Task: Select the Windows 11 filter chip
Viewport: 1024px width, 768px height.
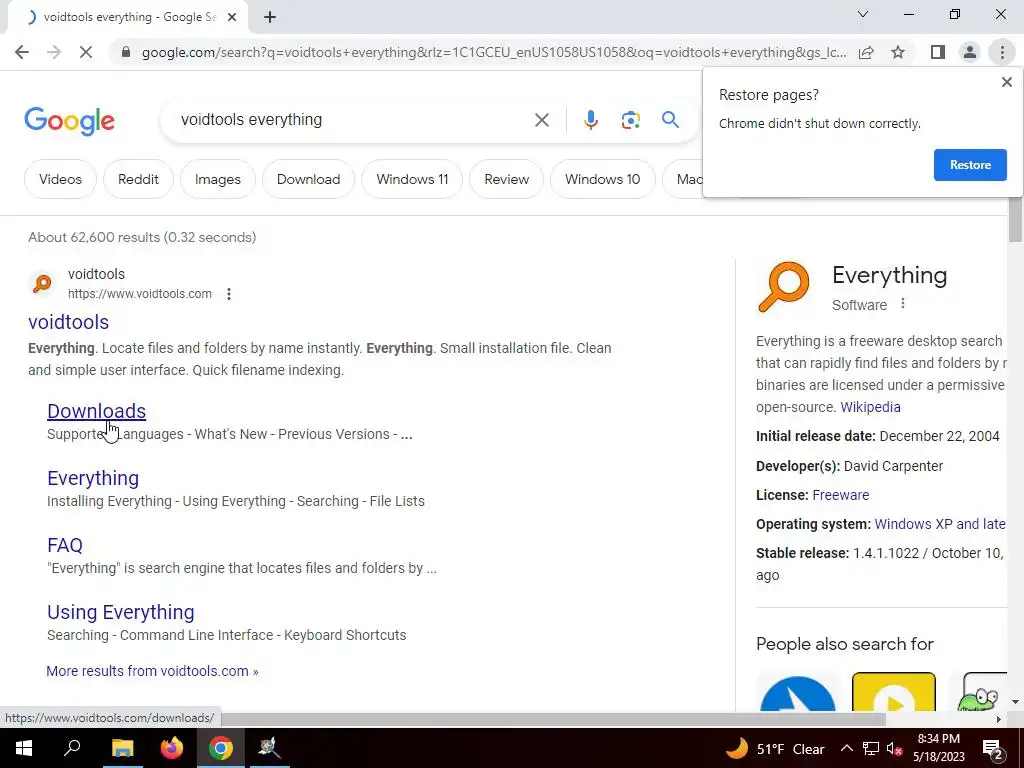Action: point(412,179)
